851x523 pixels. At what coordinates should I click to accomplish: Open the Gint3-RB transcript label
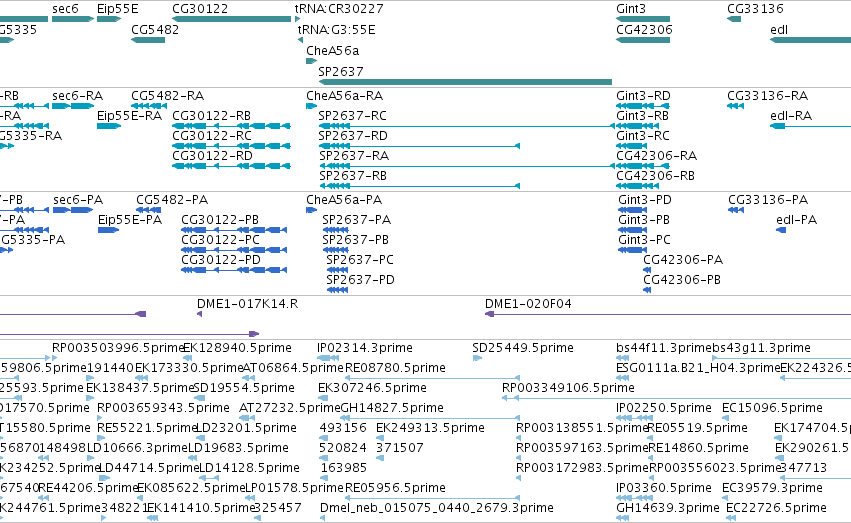(x=642, y=116)
